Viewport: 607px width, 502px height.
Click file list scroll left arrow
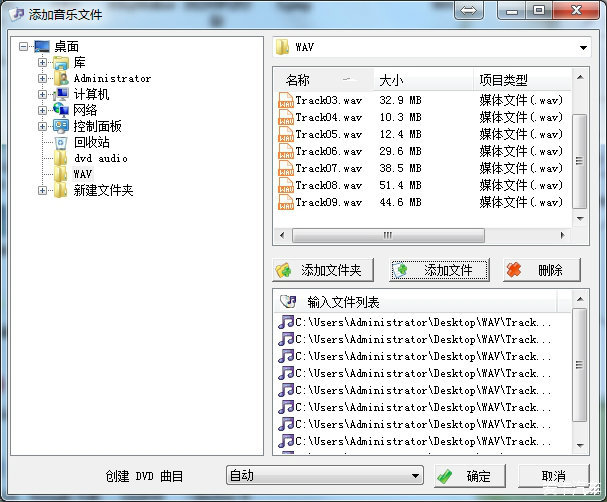(x=282, y=235)
